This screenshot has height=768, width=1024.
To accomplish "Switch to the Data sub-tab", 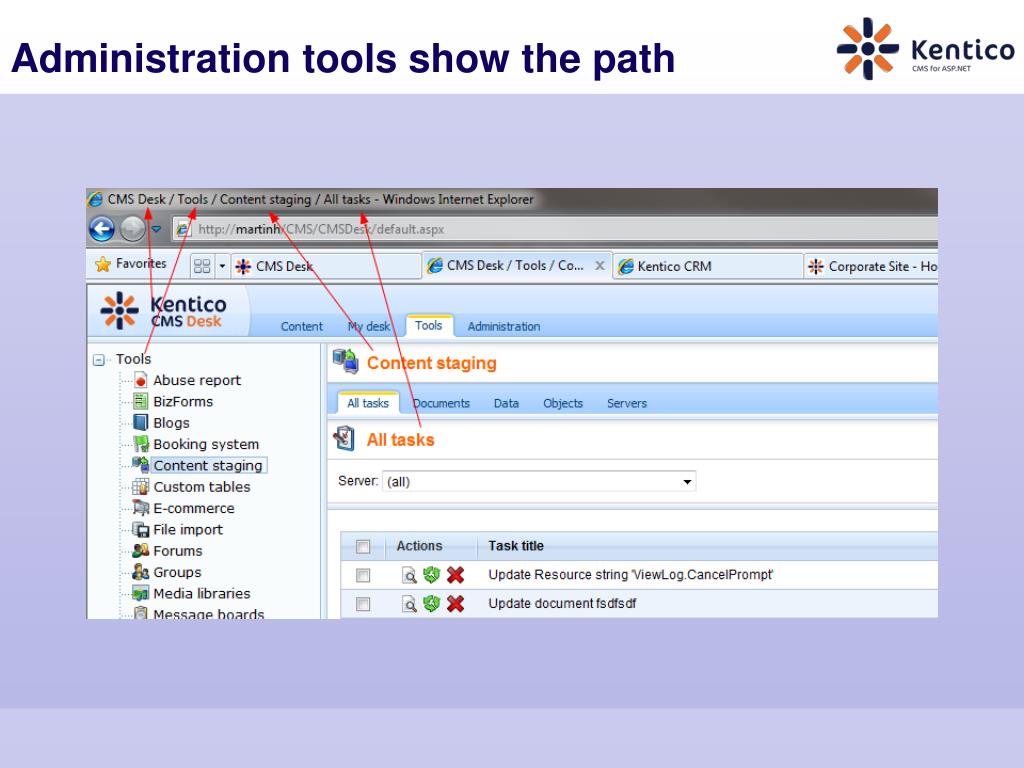I will (x=506, y=404).
